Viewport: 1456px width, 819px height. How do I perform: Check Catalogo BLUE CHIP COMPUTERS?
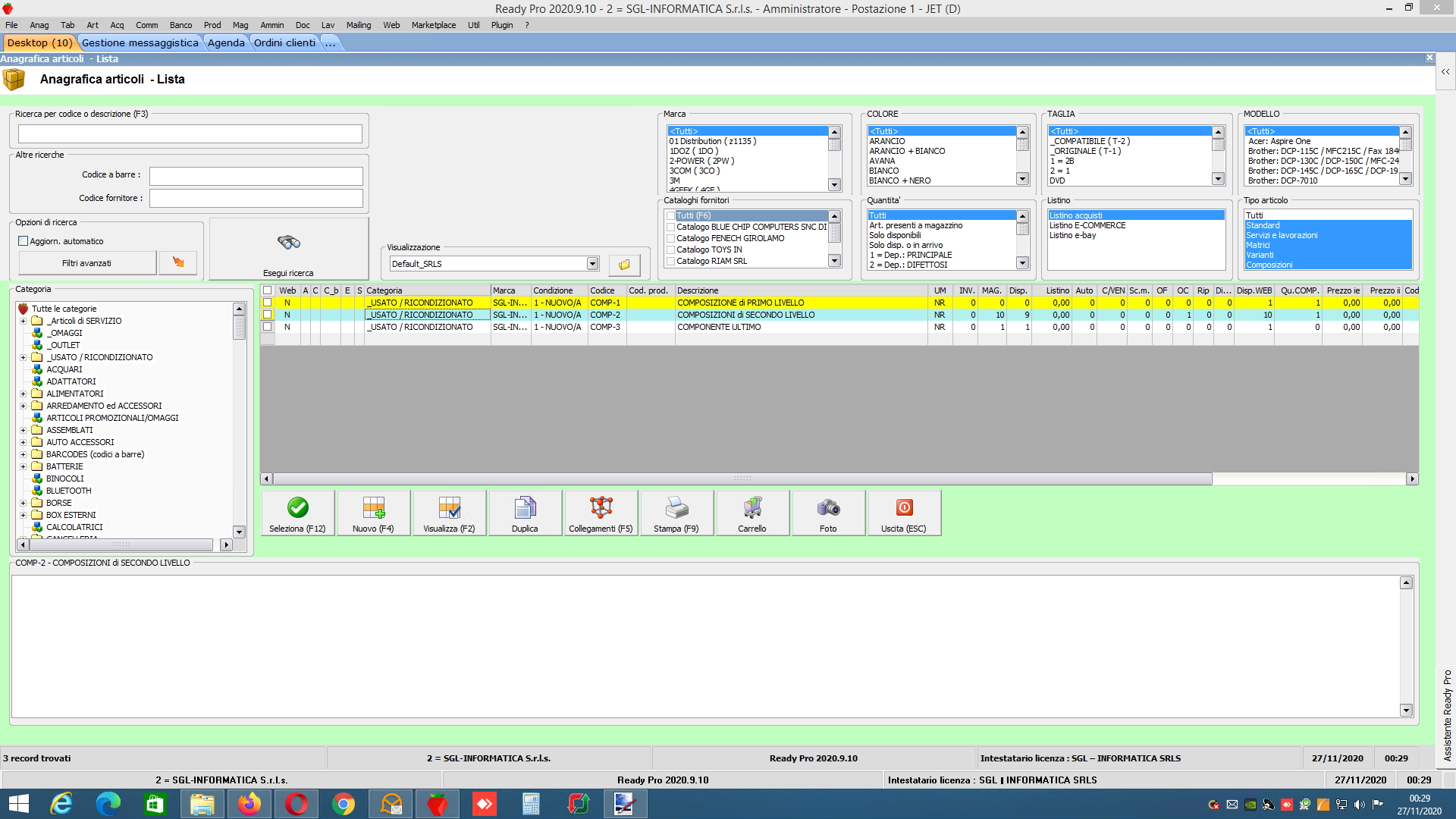670,227
